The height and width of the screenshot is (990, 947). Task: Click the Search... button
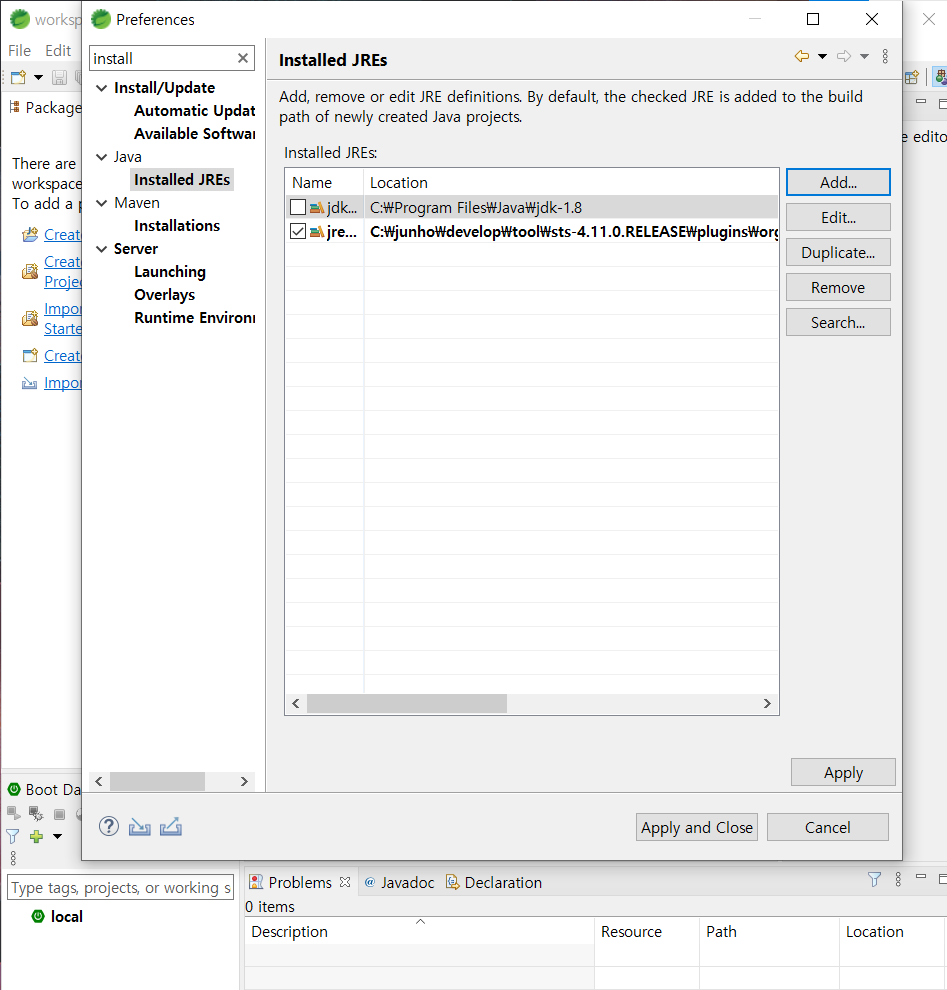coord(838,323)
